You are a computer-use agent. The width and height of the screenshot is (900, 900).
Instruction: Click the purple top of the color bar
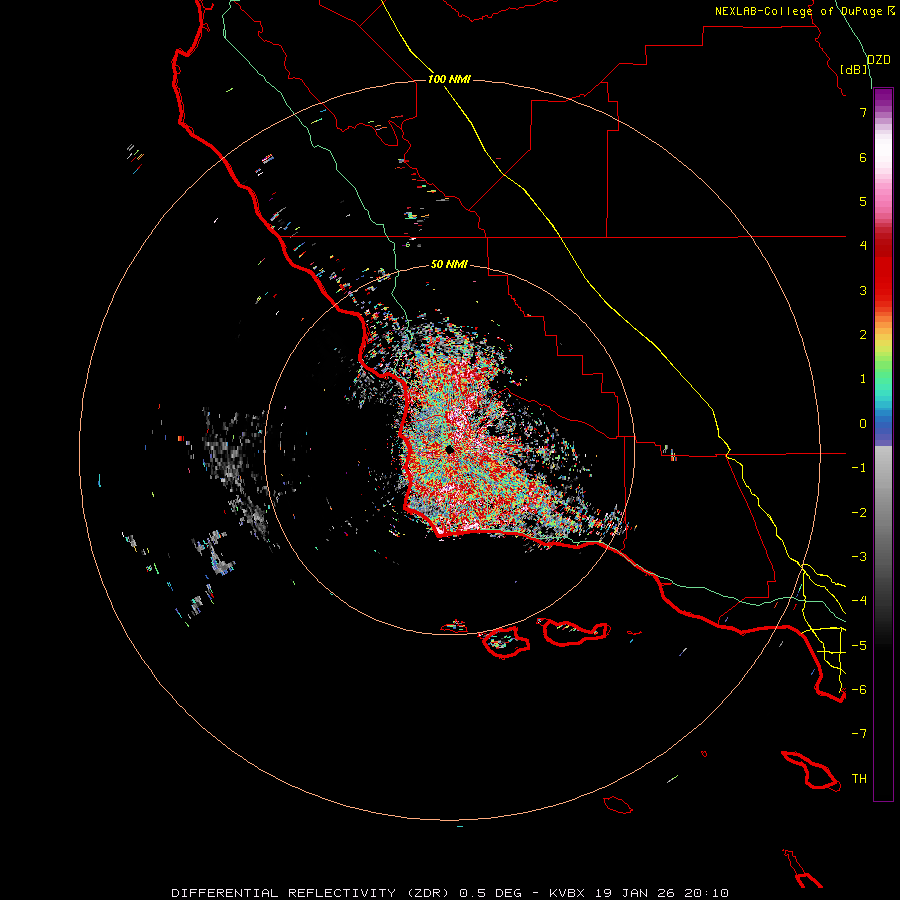pyautogui.click(x=883, y=98)
